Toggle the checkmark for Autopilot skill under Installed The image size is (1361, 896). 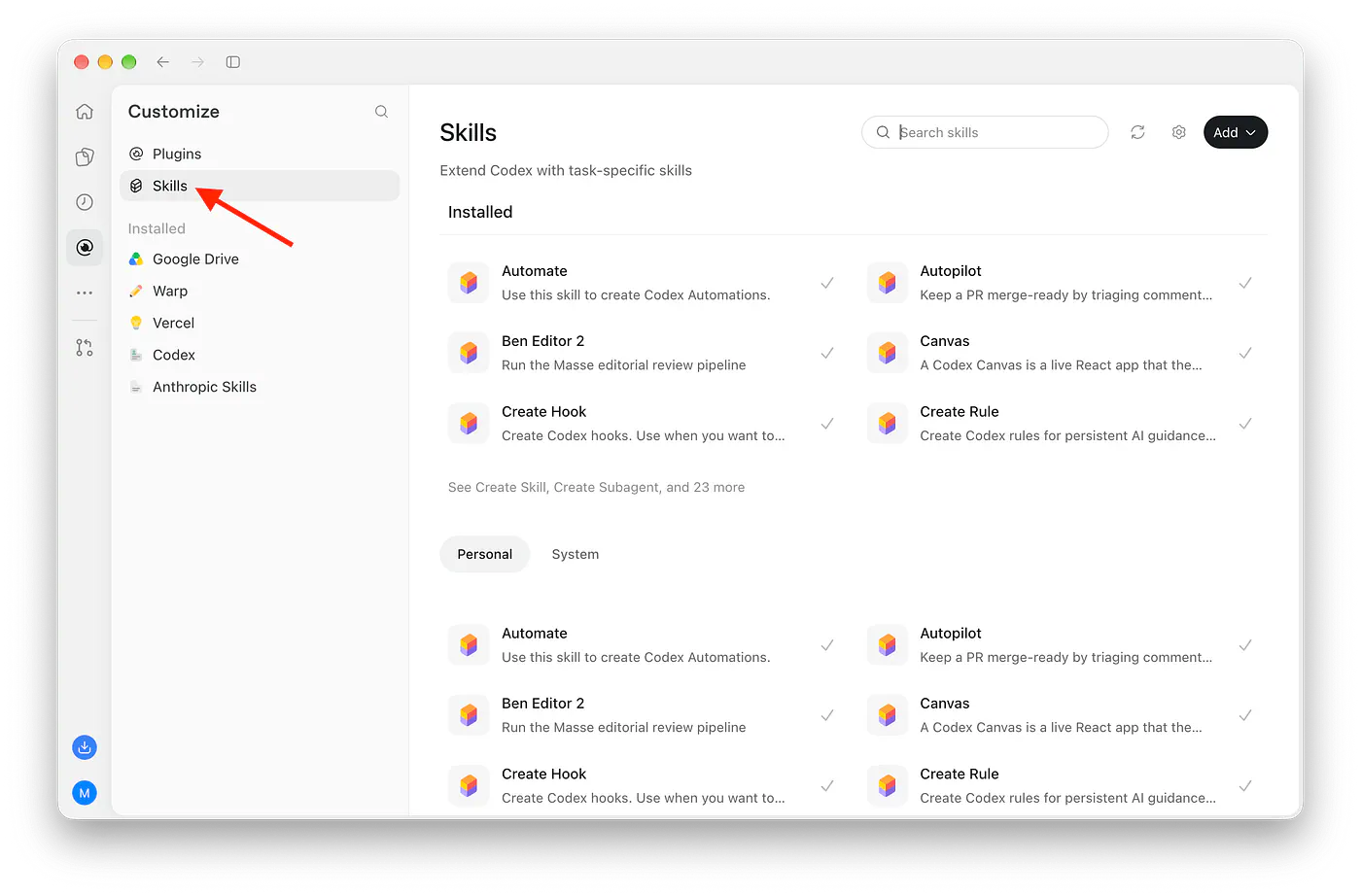1245,283
